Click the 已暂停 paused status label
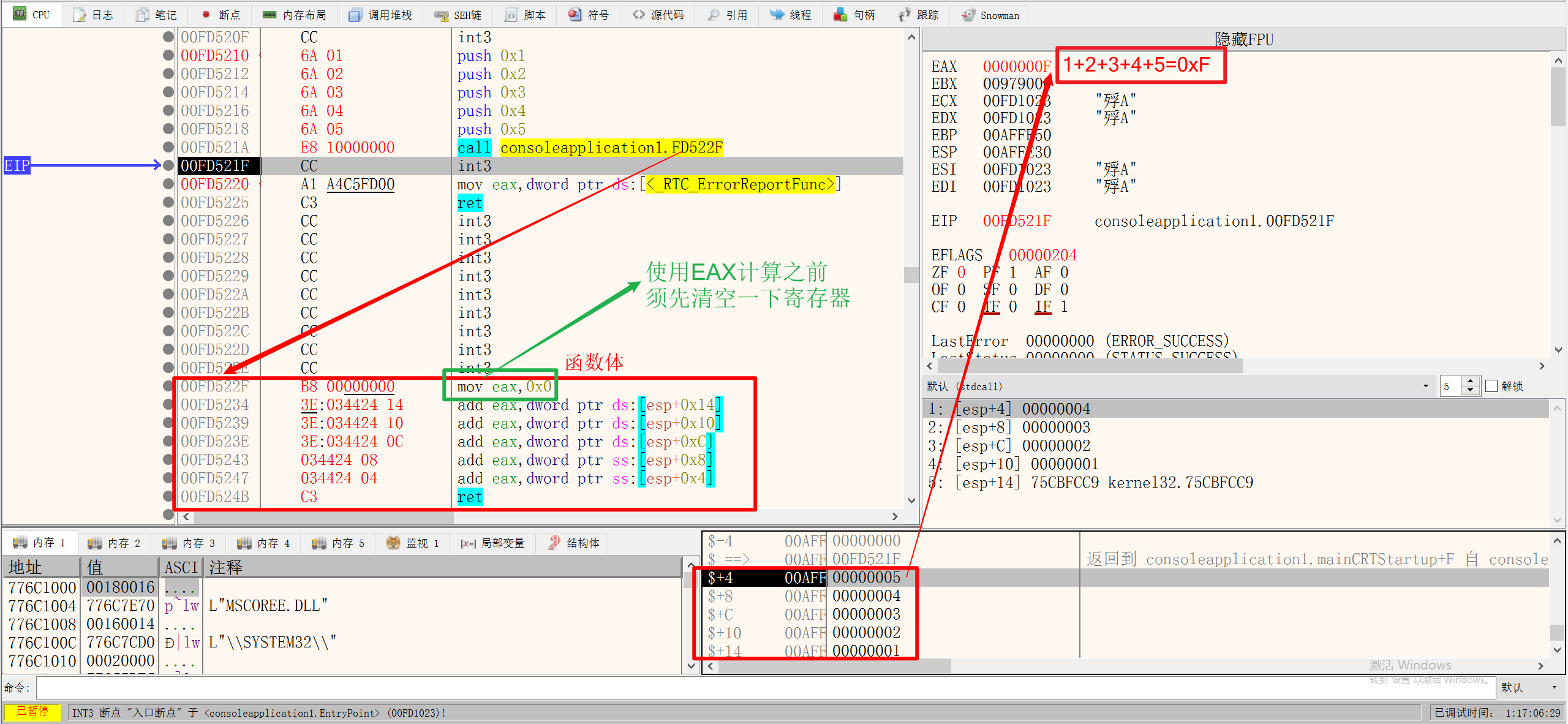This screenshot has width=1568, height=724. click(x=32, y=712)
